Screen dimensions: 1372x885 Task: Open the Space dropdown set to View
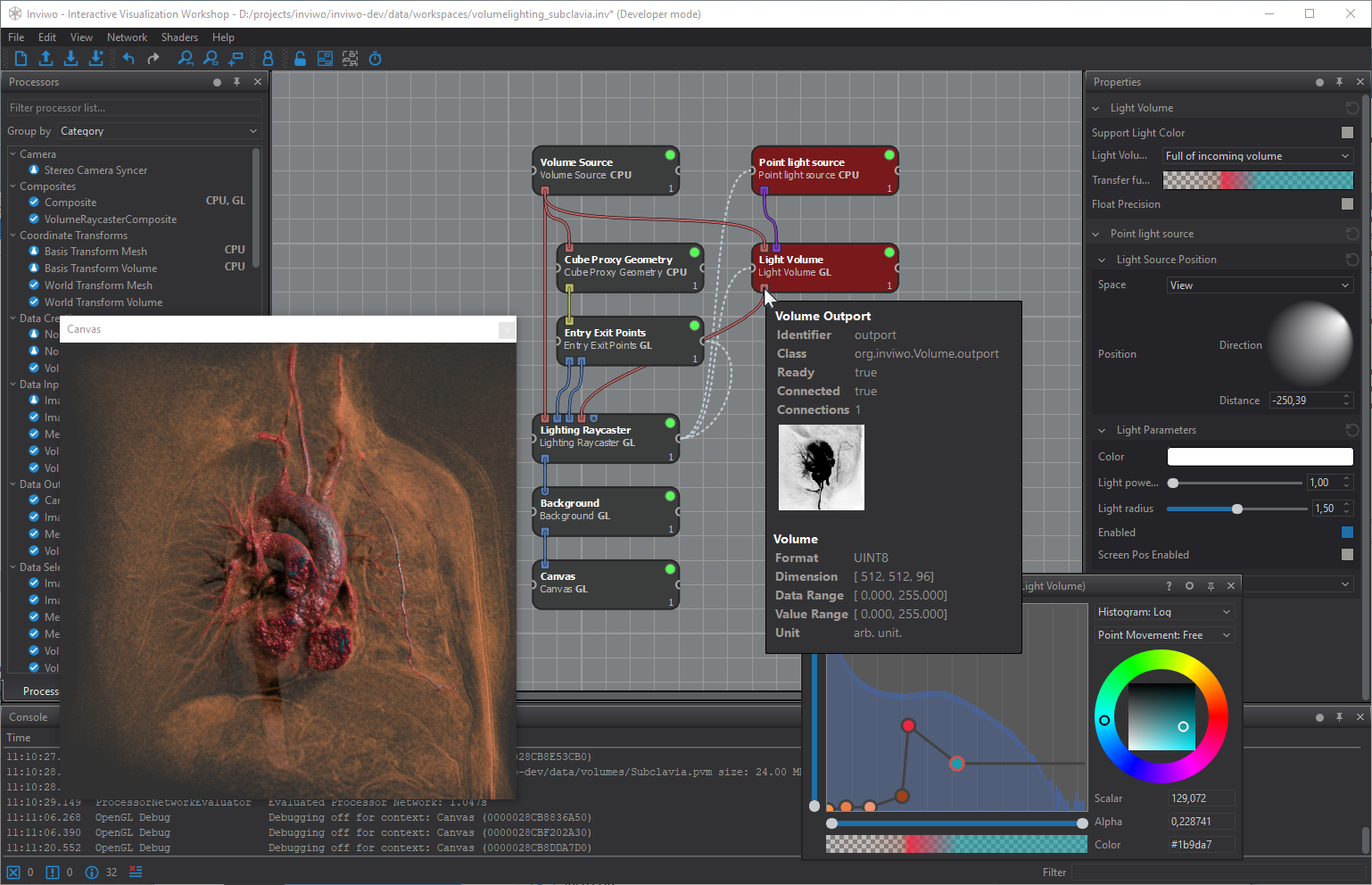(1260, 285)
